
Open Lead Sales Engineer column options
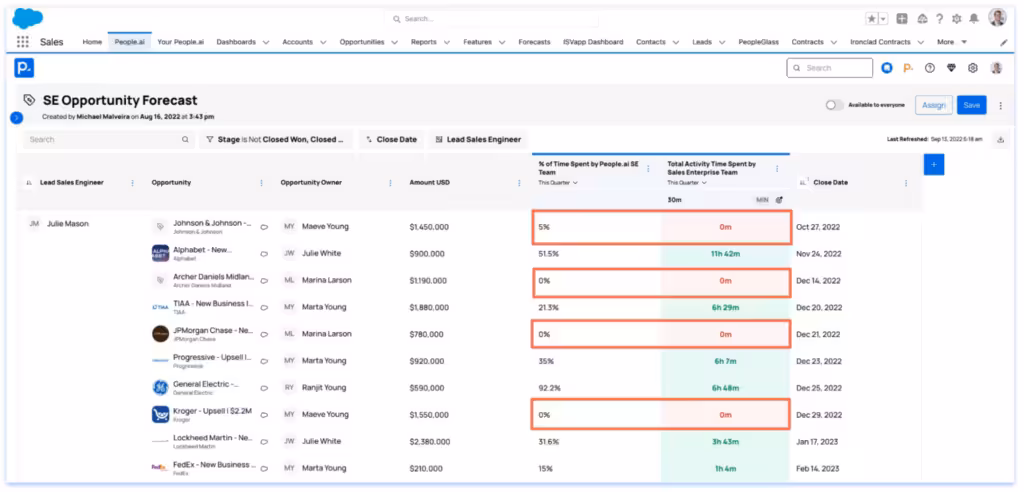(x=133, y=183)
